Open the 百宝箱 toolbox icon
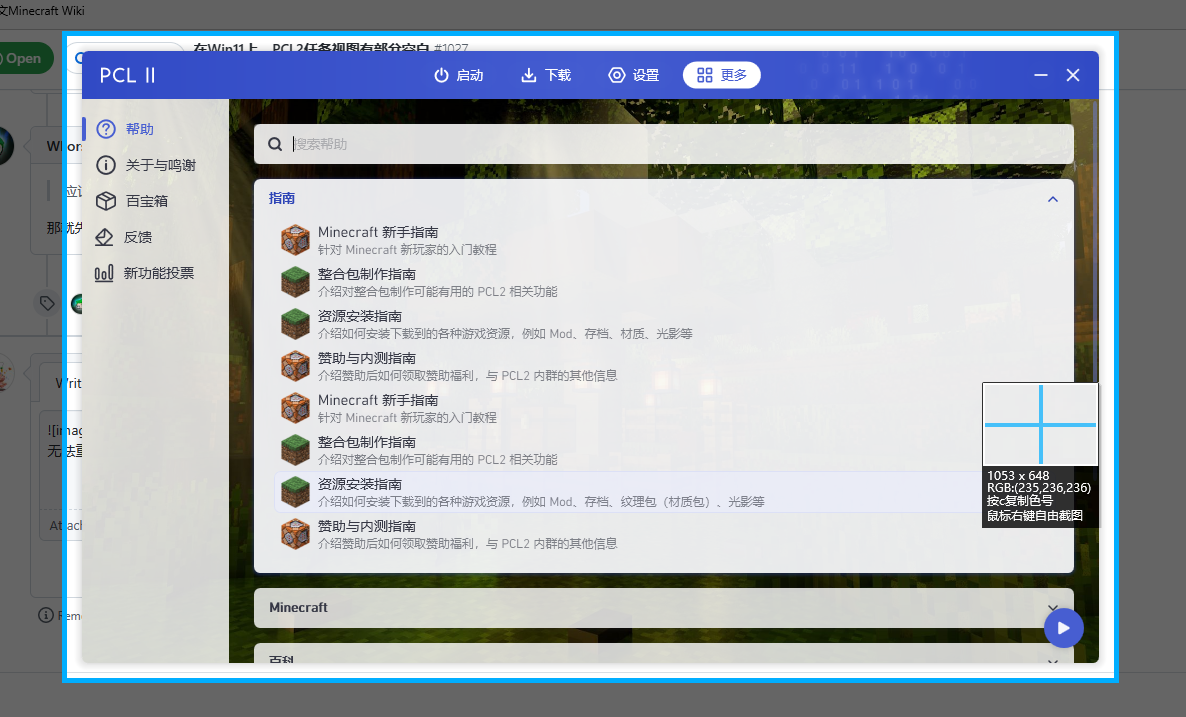1186x717 pixels. coord(105,201)
